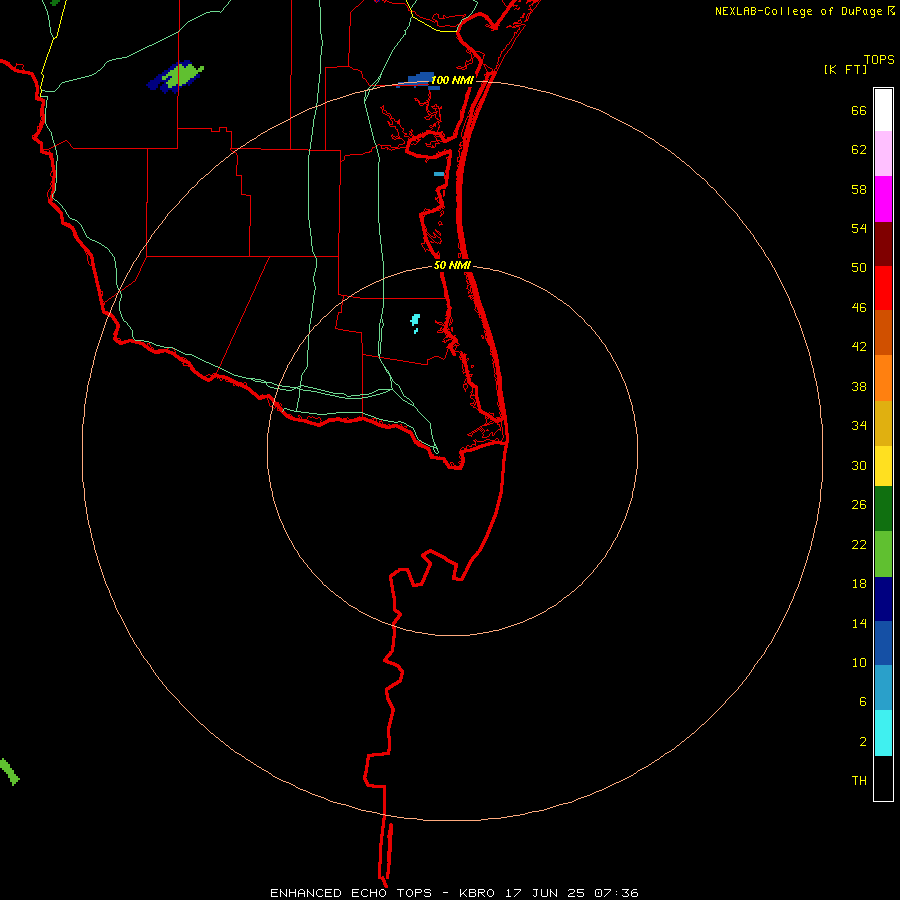Click the blue echo beside 100 NMI label
Image resolution: width=900 pixels, height=900 pixels.
point(418,80)
